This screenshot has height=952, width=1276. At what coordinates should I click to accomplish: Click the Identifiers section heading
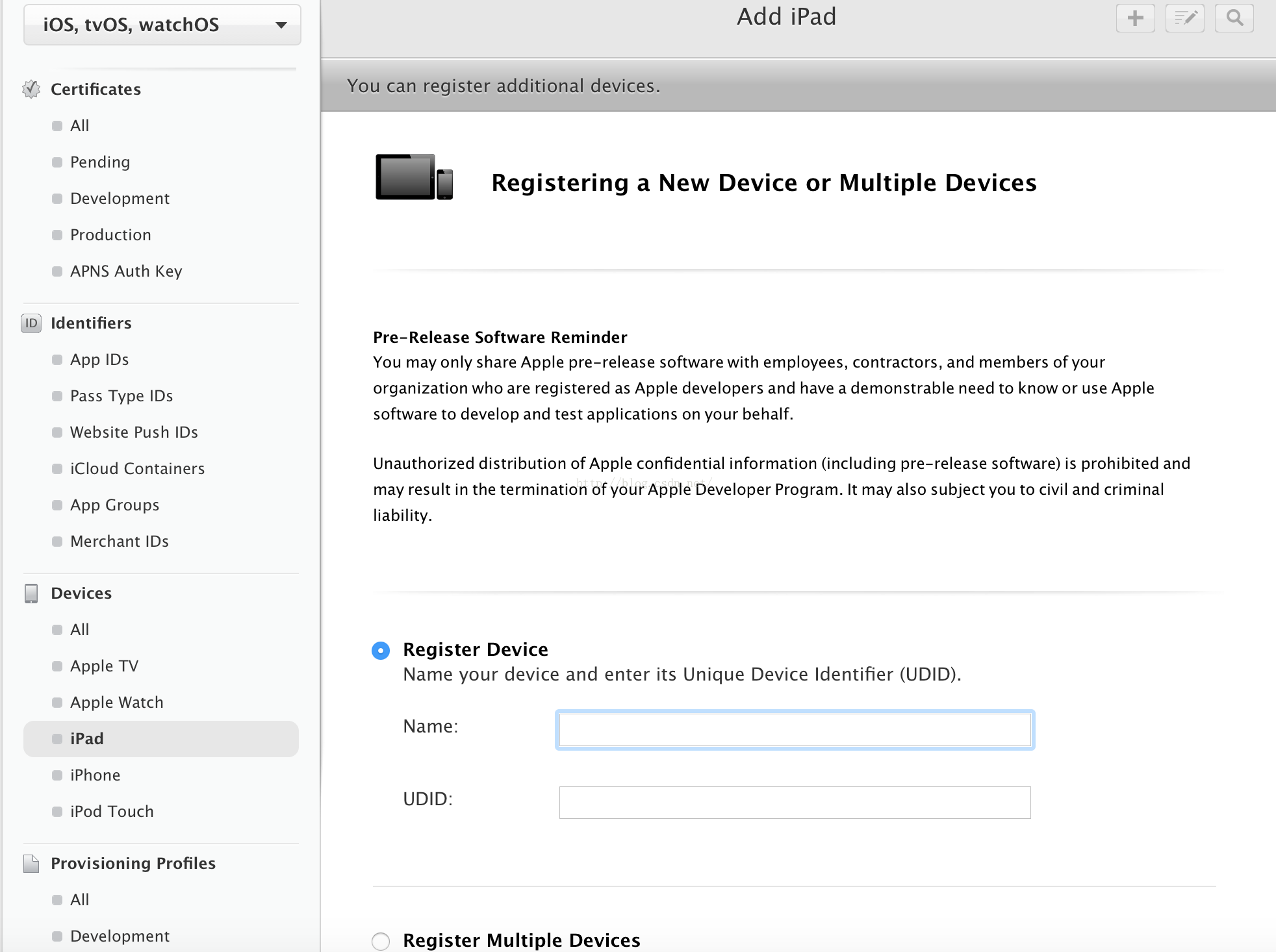click(91, 323)
